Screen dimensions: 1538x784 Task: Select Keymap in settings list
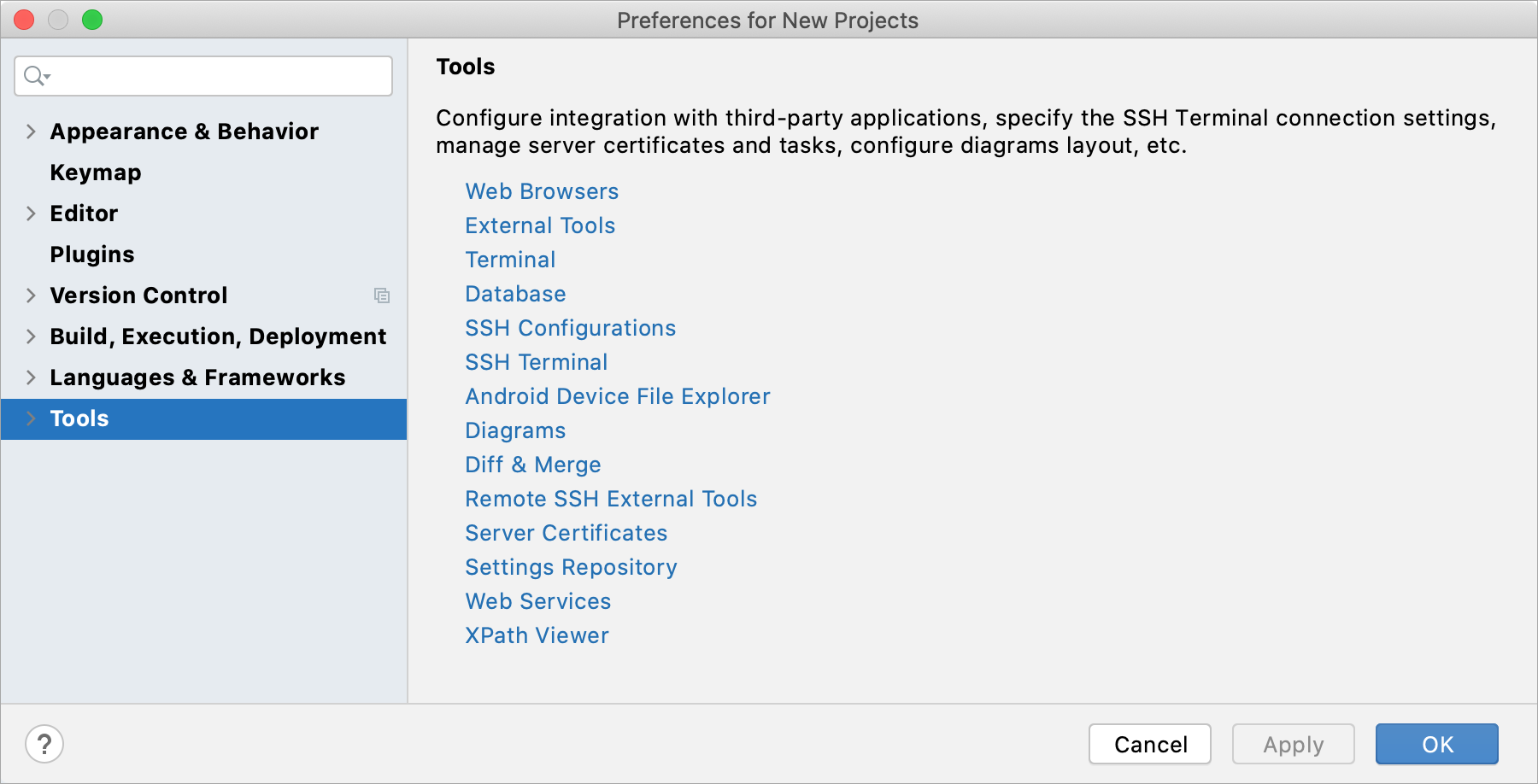pyautogui.click(x=96, y=173)
